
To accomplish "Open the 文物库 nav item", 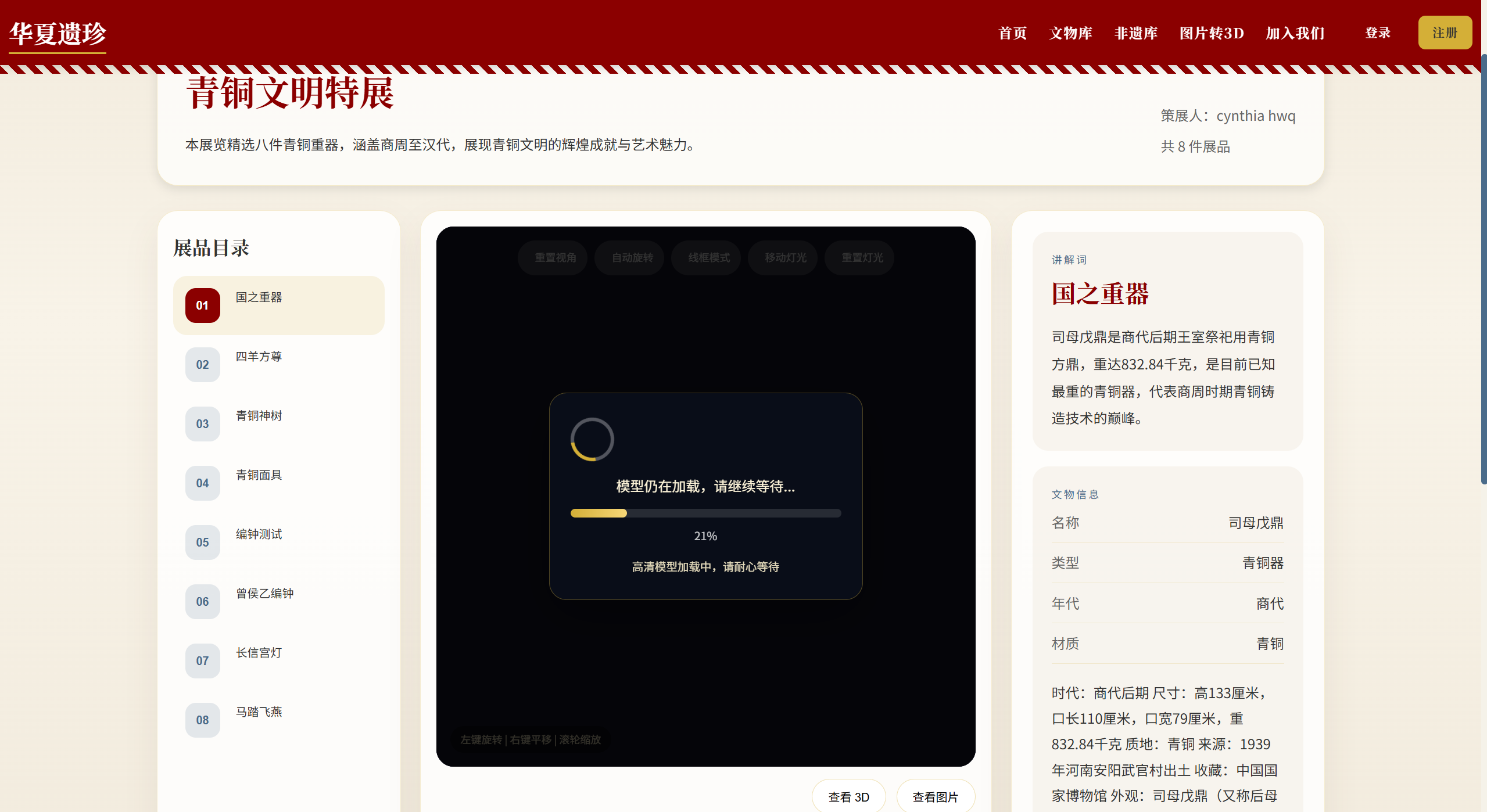I will pyautogui.click(x=1070, y=33).
